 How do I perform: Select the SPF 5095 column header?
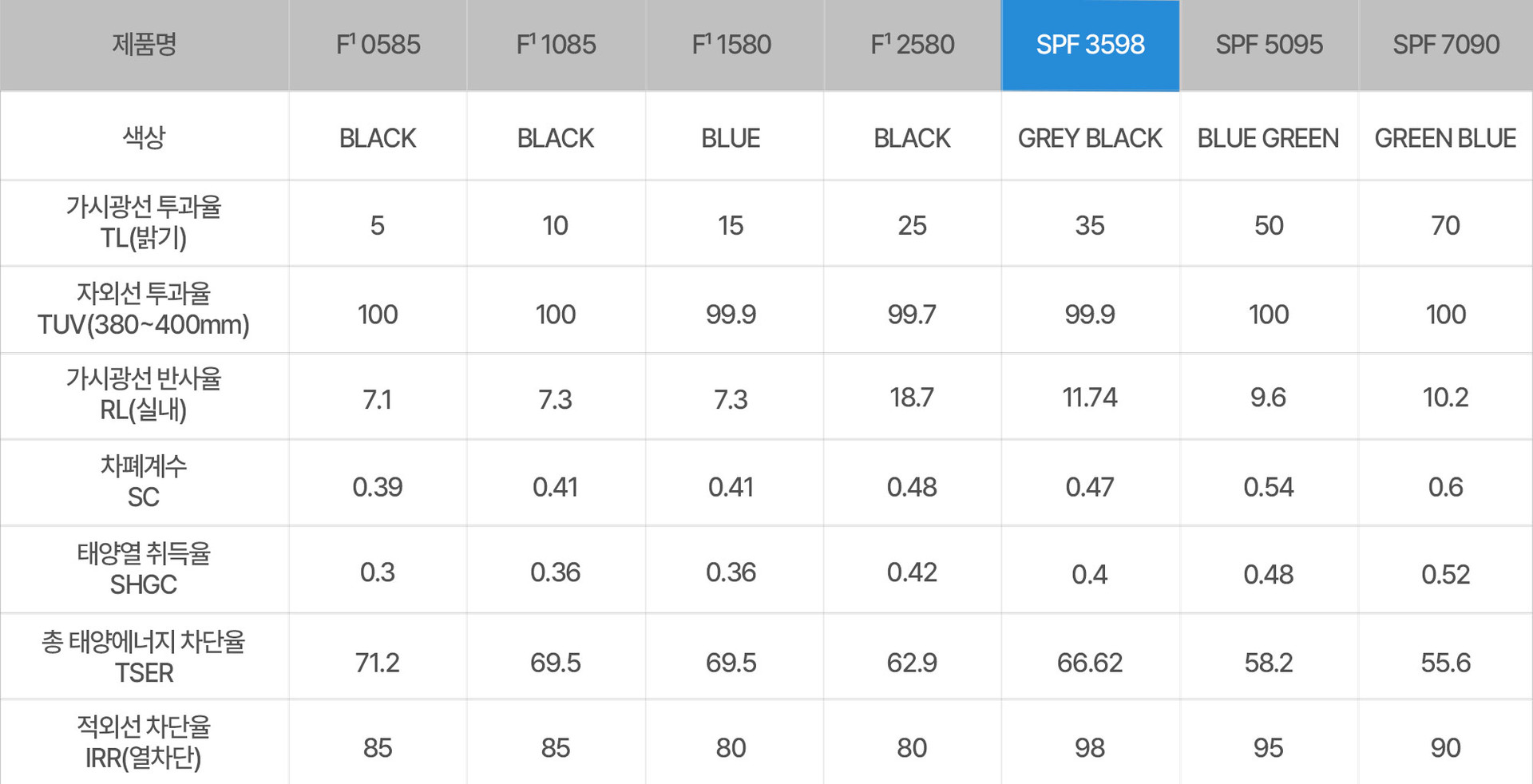(x=1269, y=45)
